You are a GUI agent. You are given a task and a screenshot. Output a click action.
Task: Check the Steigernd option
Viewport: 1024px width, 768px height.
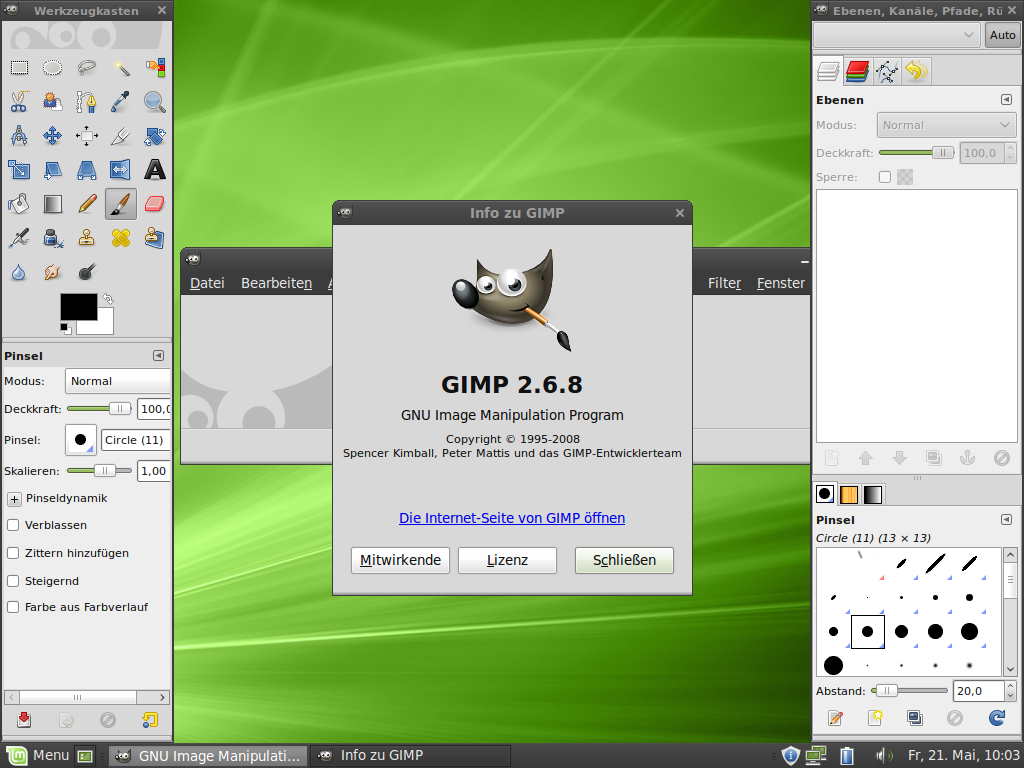click(x=13, y=581)
